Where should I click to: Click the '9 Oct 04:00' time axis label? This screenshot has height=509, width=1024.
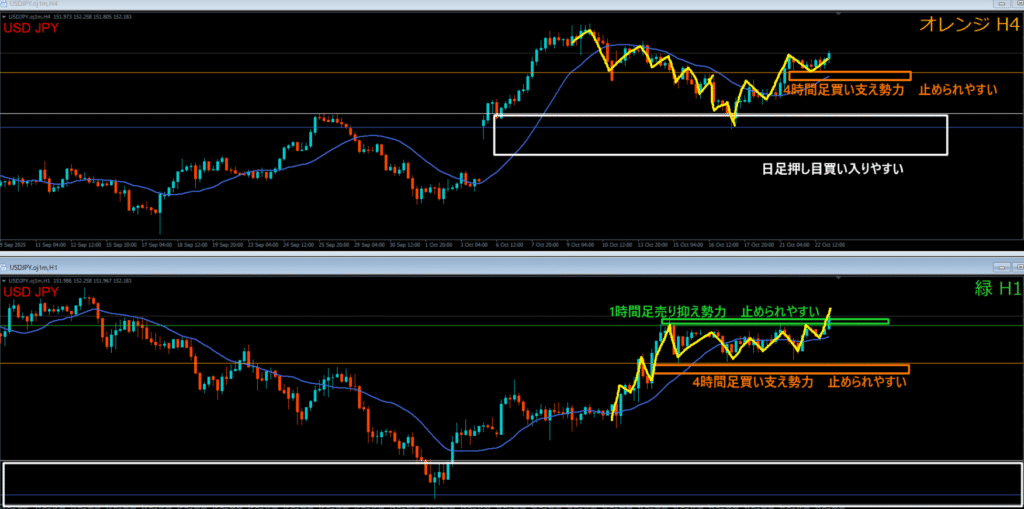pos(581,245)
